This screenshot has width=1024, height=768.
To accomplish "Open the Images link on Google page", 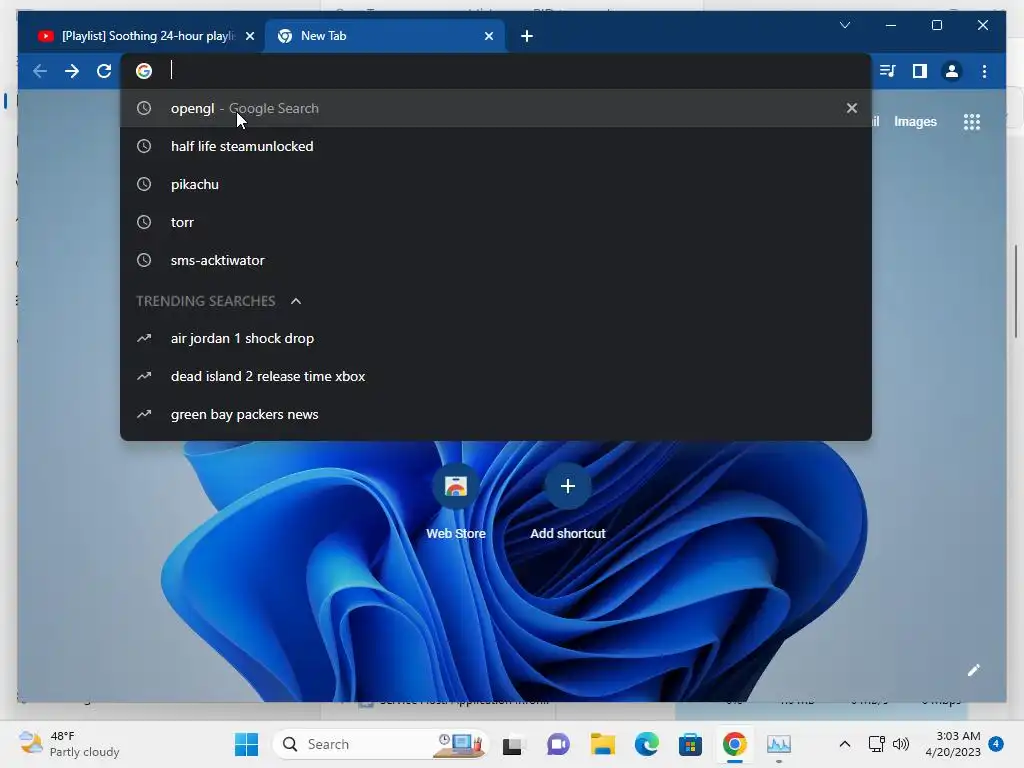I will [915, 121].
